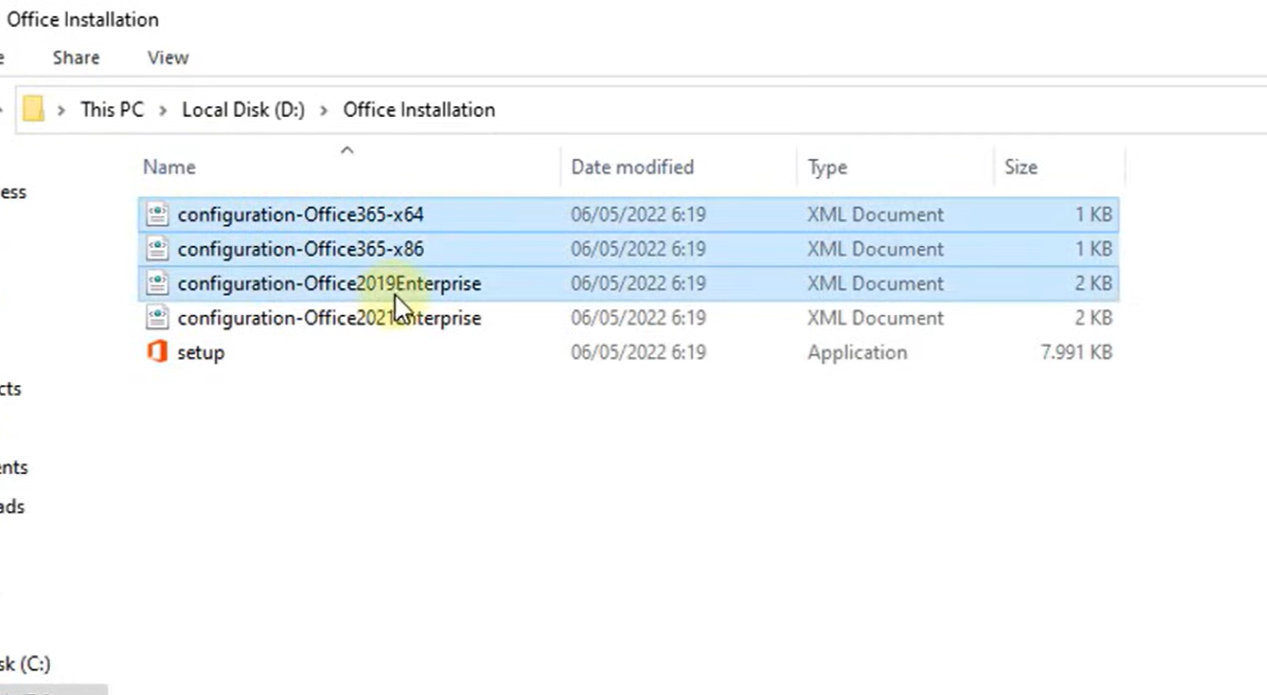Go to Local Disk (D:) in breadcrumb
The image size is (1267, 695).
pyautogui.click(x=243, y=110)
